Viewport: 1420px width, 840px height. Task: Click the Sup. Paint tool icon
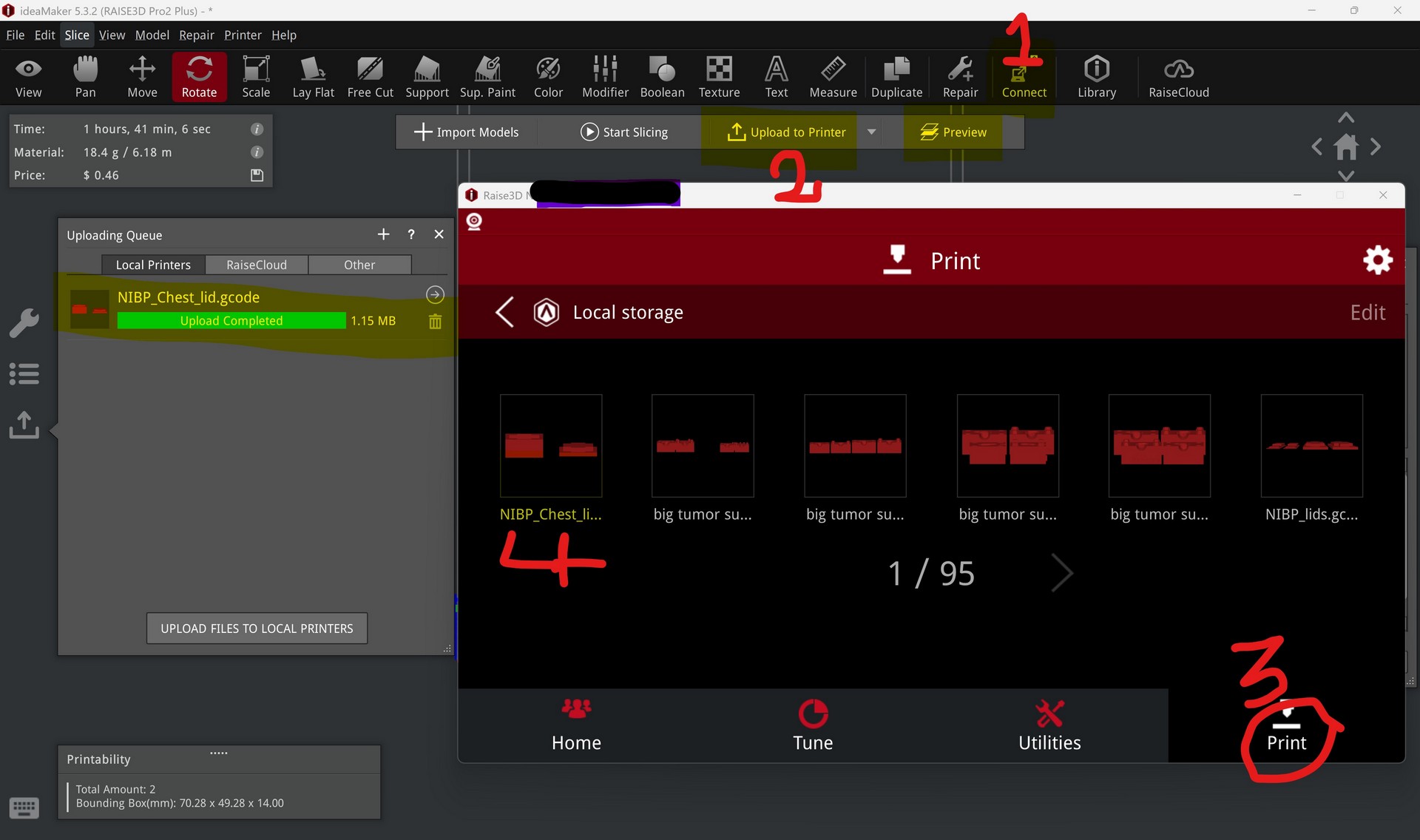pos(487,70)
